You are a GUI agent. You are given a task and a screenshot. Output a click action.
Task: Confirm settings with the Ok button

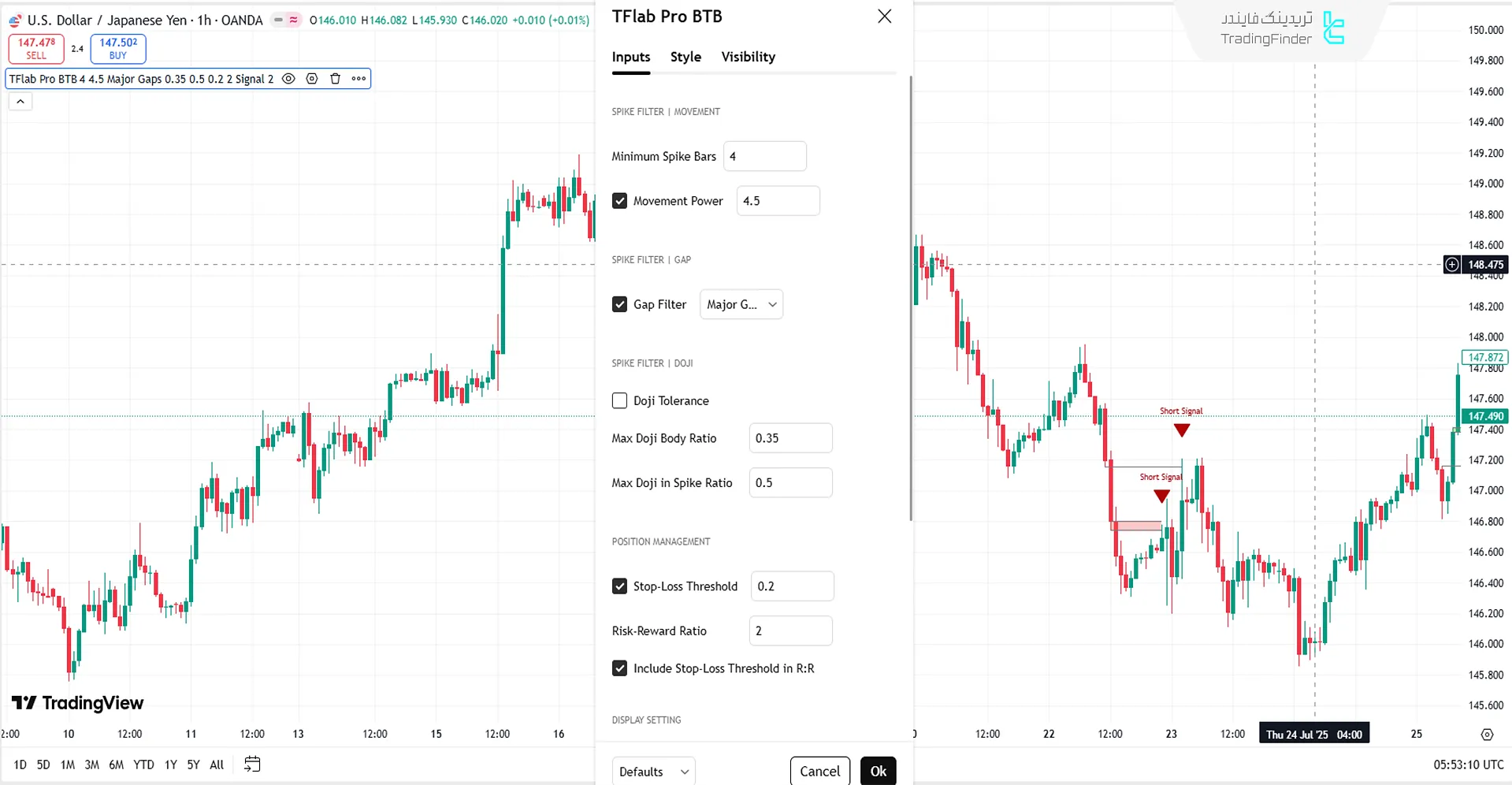click(x=878, y=771)
